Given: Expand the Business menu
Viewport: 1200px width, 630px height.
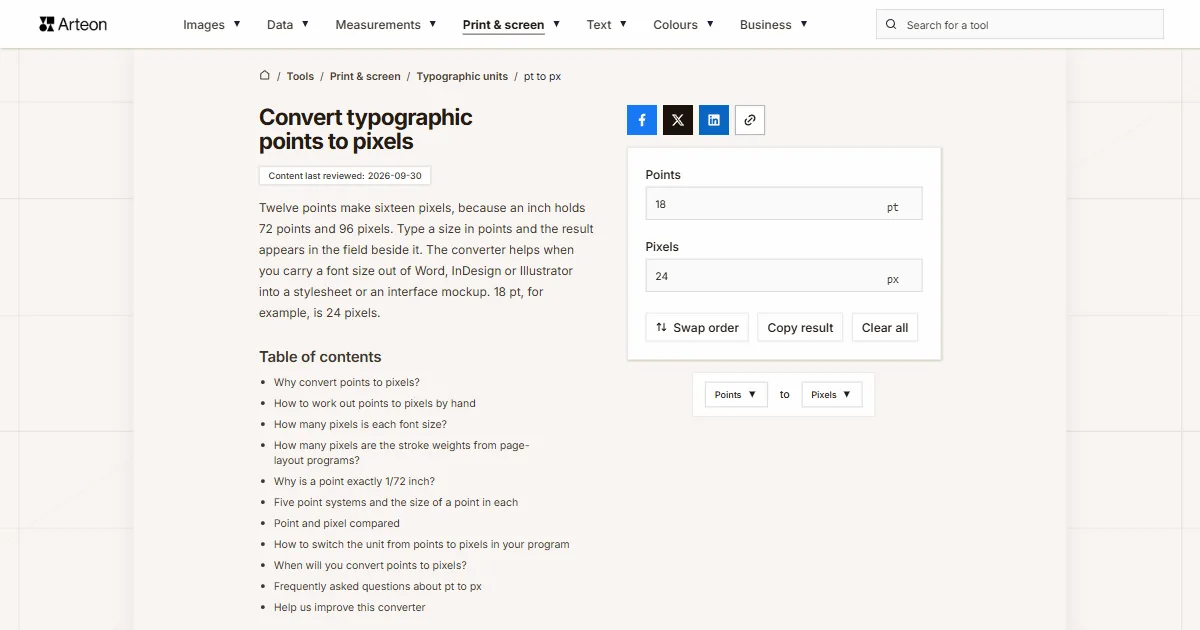Looking at the screenshot, I should coord(774,25).
